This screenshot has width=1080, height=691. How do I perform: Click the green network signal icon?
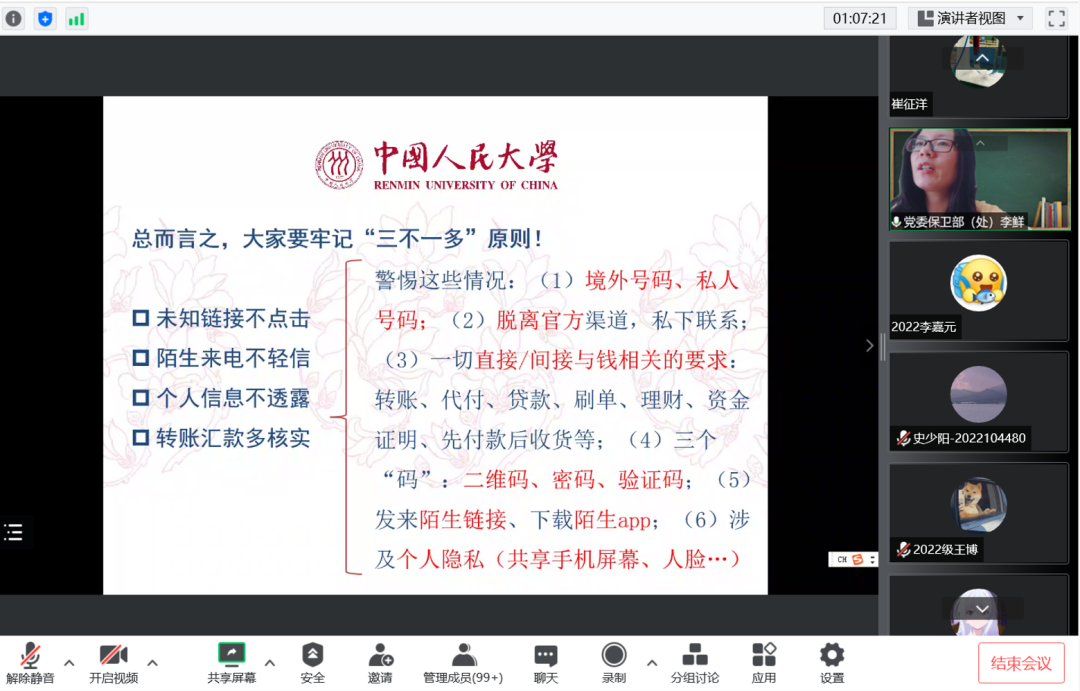(x=76, y=18)
